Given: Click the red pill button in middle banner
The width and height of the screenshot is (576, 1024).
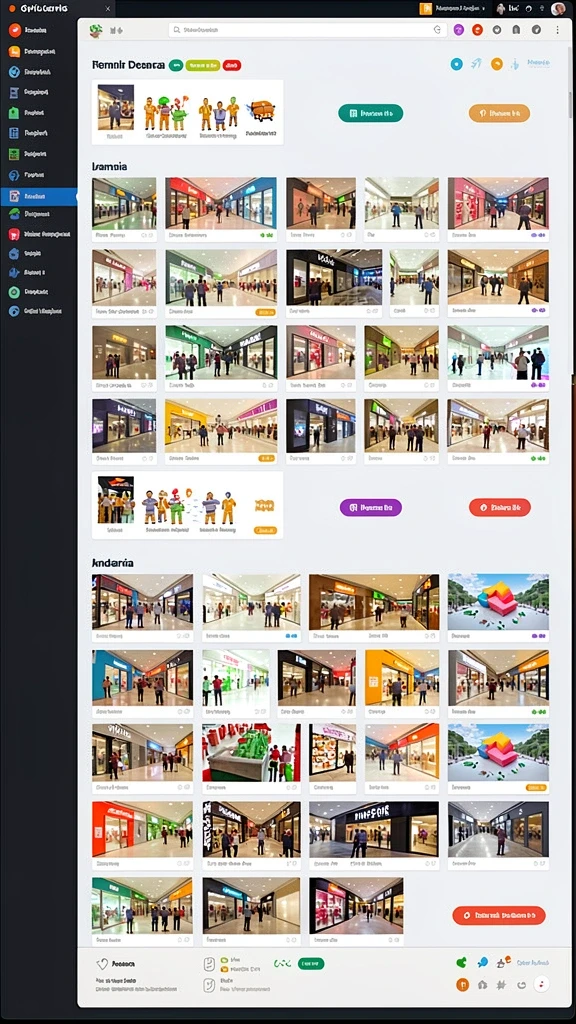Looking at the screenshot, I should [500, 507].
